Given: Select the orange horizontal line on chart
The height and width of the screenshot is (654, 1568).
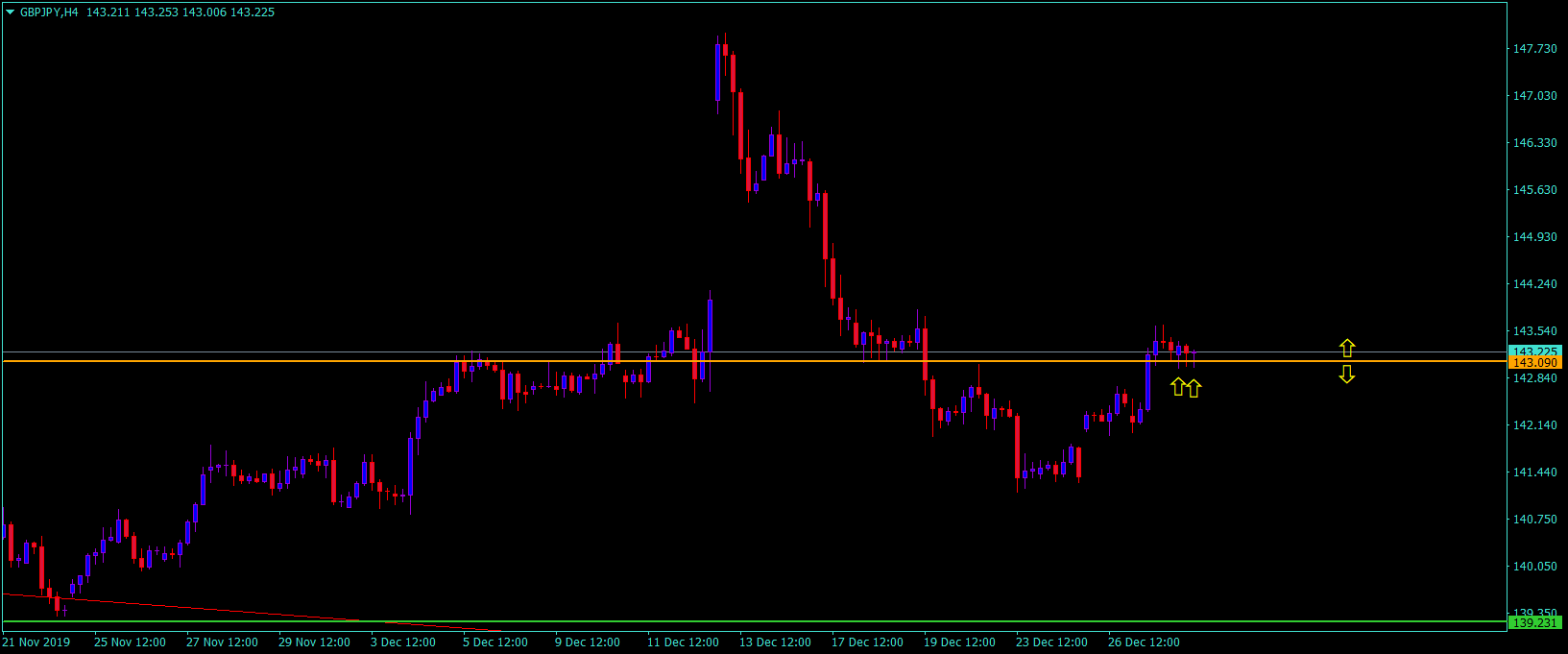Looking at the screenshot, I should pyautogui.click(x=754, y=361).
